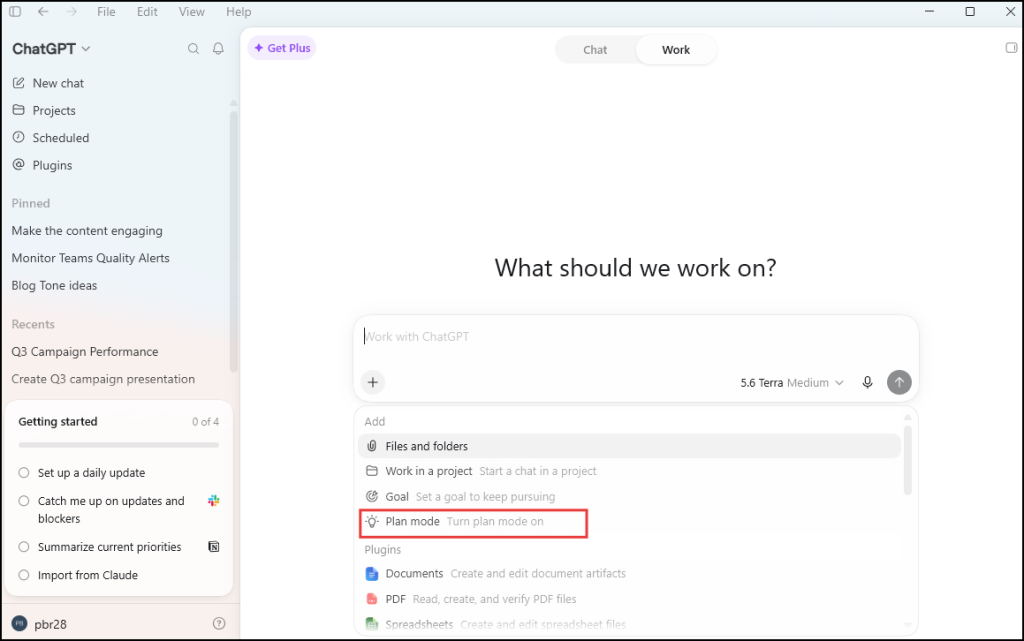
Task: Open help question mark icon
Action: [x=219, y=623]
